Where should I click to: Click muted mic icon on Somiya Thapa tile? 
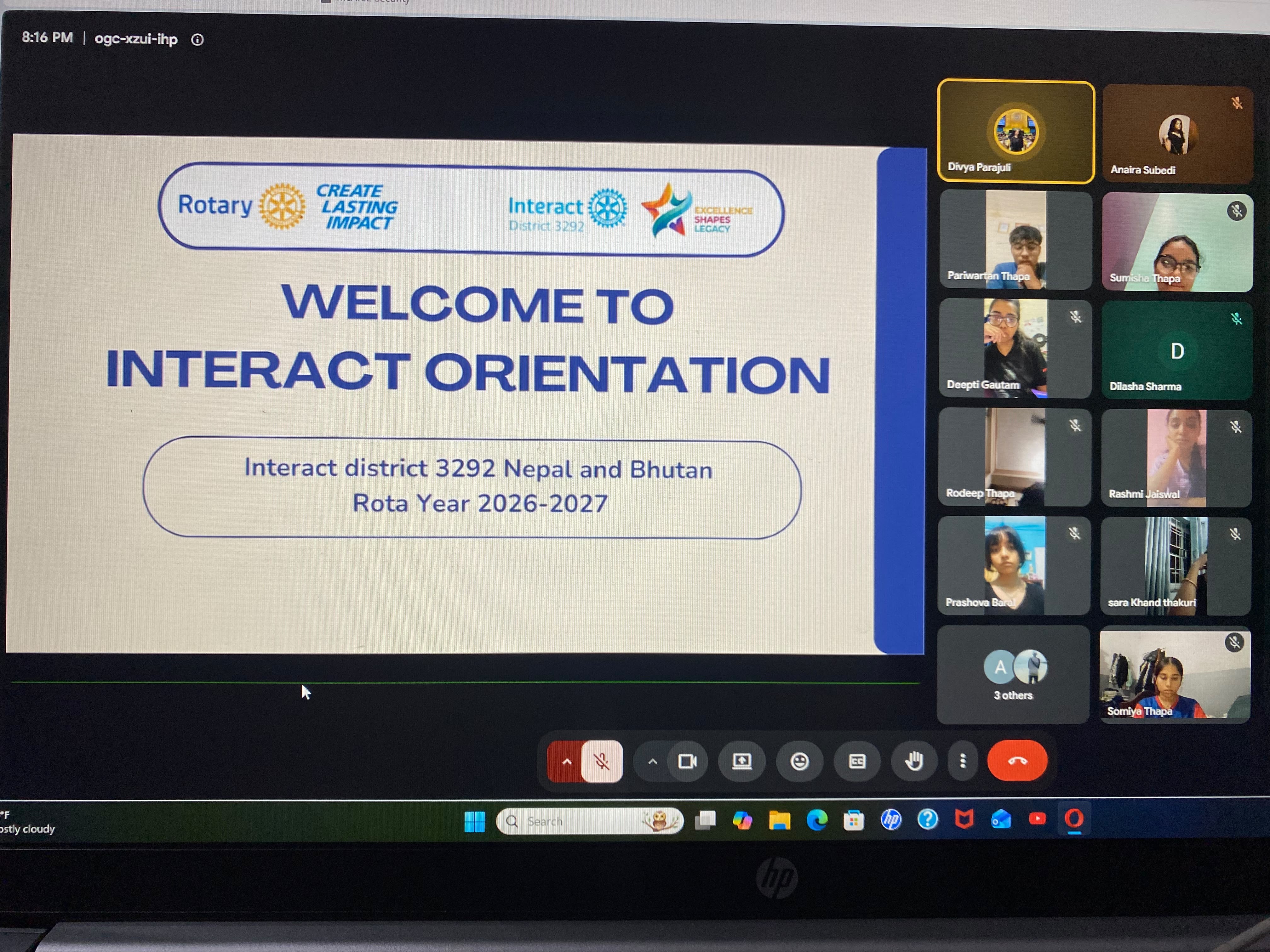click(1234, 642)
